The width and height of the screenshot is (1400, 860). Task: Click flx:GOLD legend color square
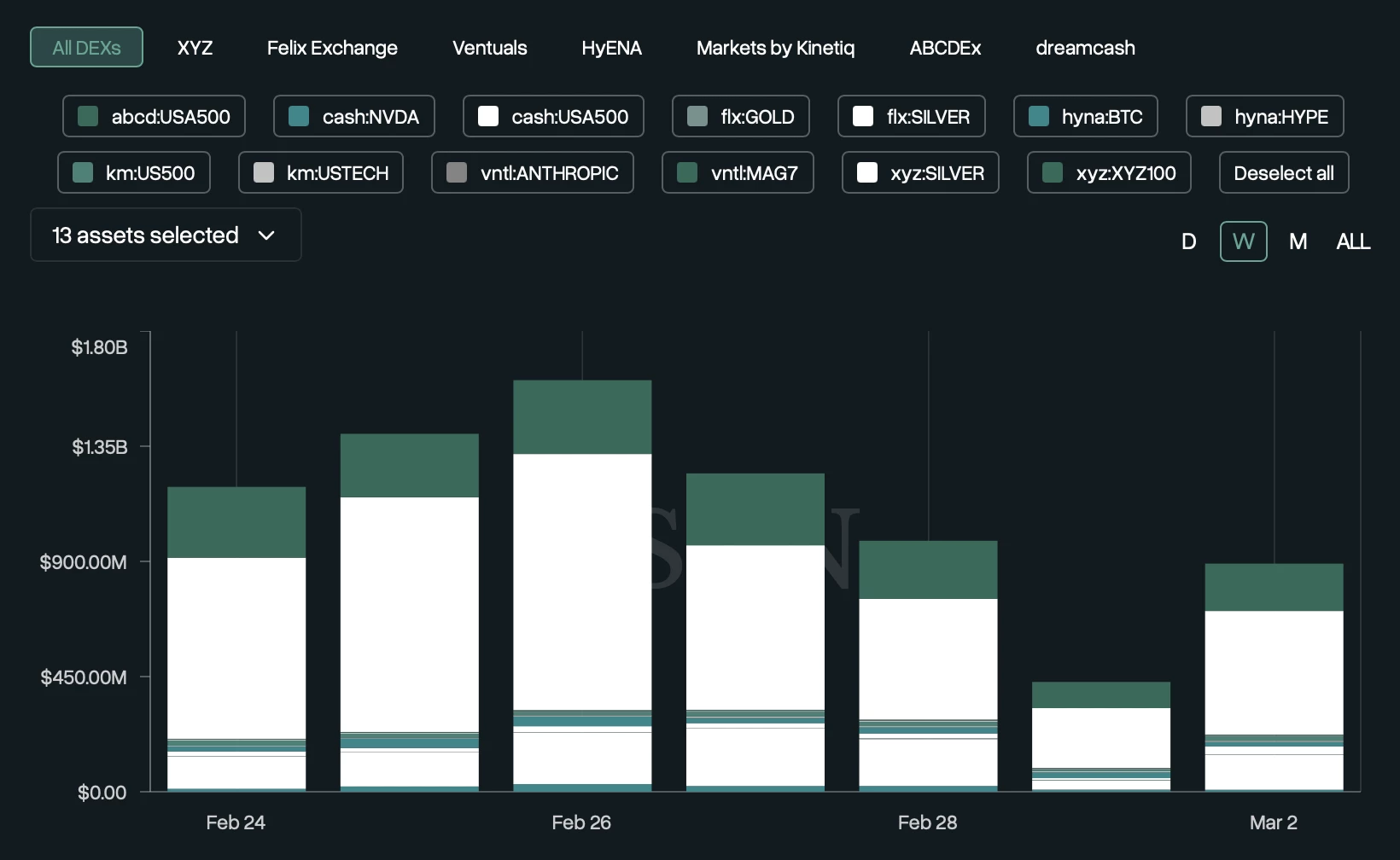click(x=697, y=116)
